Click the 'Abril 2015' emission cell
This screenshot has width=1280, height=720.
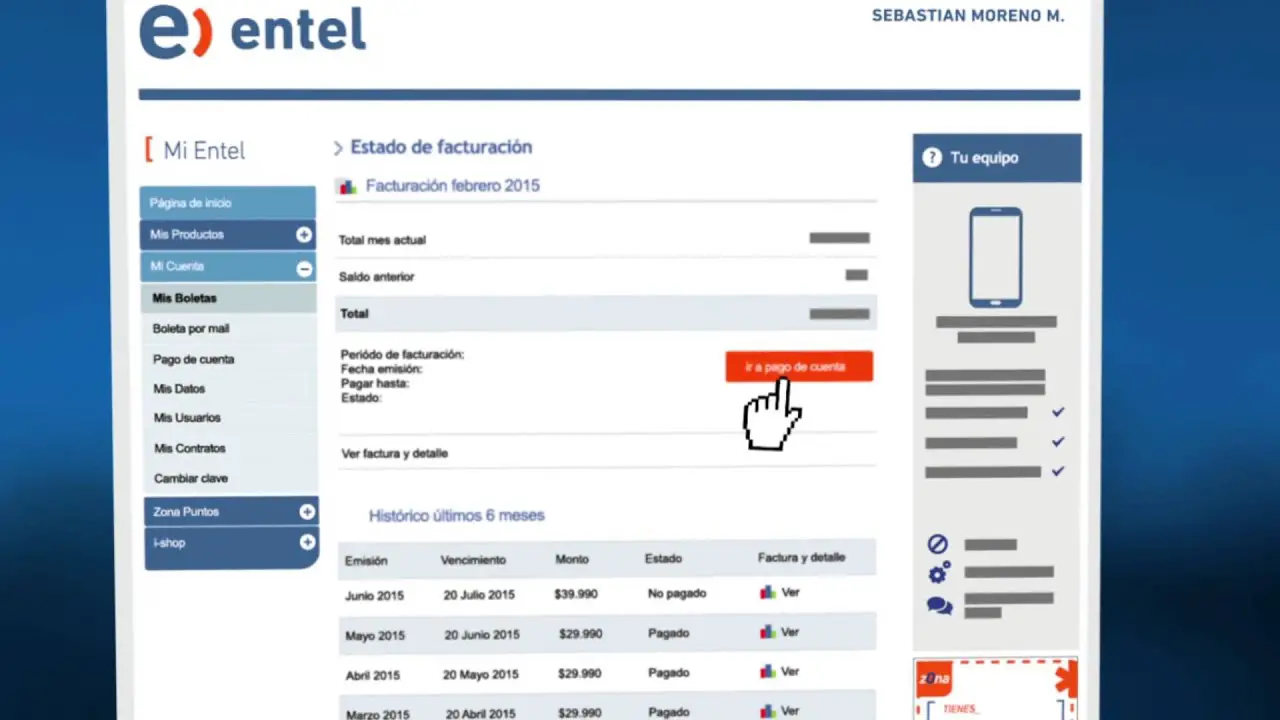click(373, 676)
